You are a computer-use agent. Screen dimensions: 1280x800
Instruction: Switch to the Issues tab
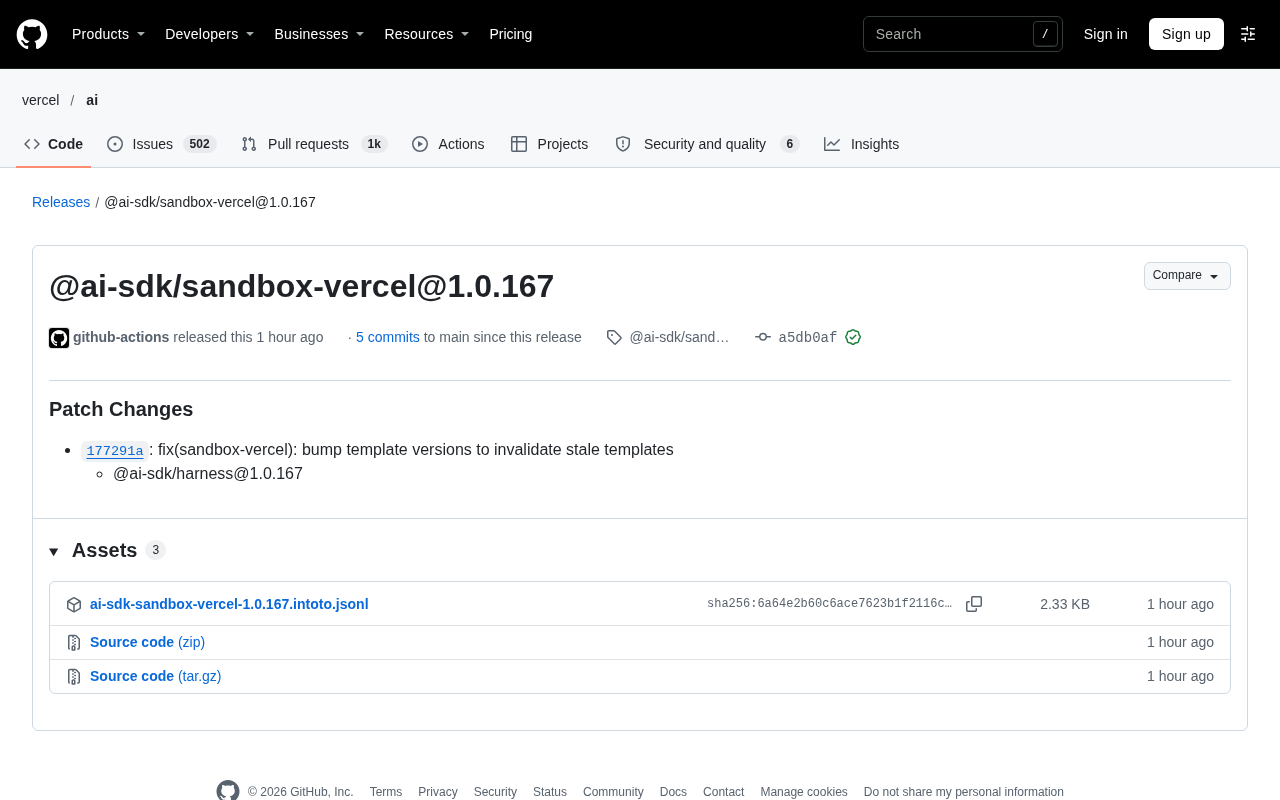tap(162, 144)
